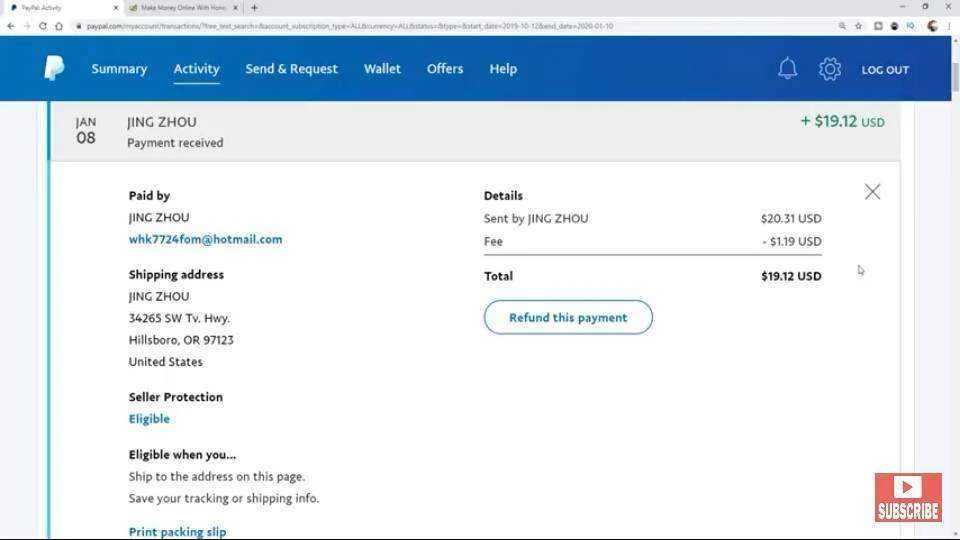Image resolution: width=960 pixels, height=540 pixels.
Task: Click the PayPal logo icon
Action: coord(54,68)
